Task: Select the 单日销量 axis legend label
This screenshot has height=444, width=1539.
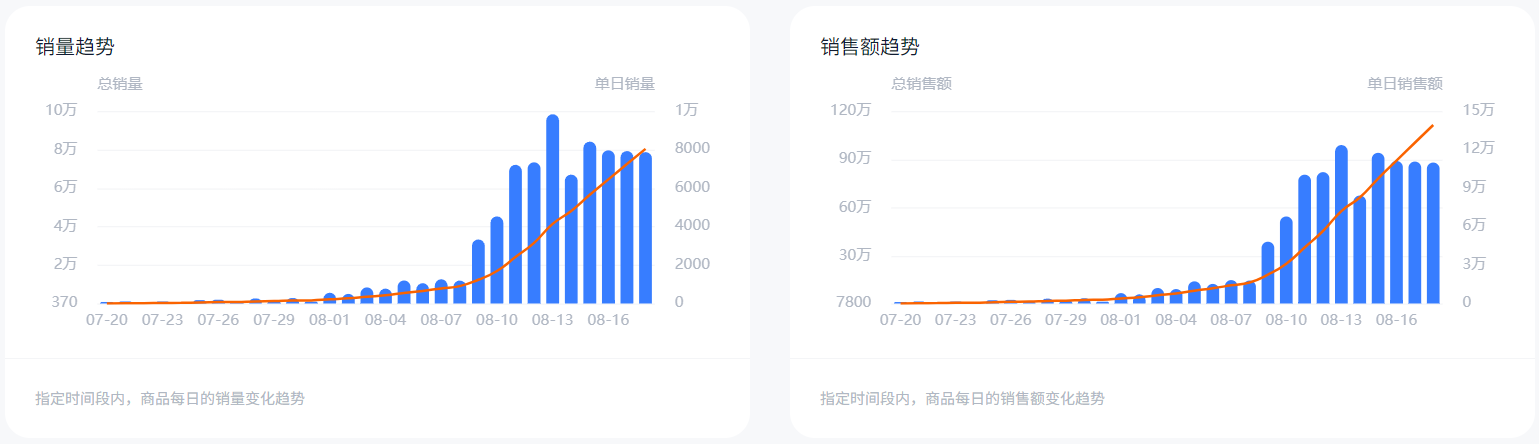Action: 625,84
